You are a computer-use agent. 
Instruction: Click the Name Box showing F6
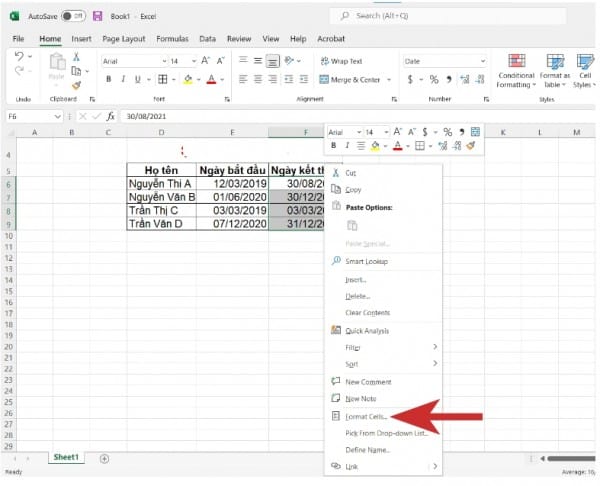[34, 116]
